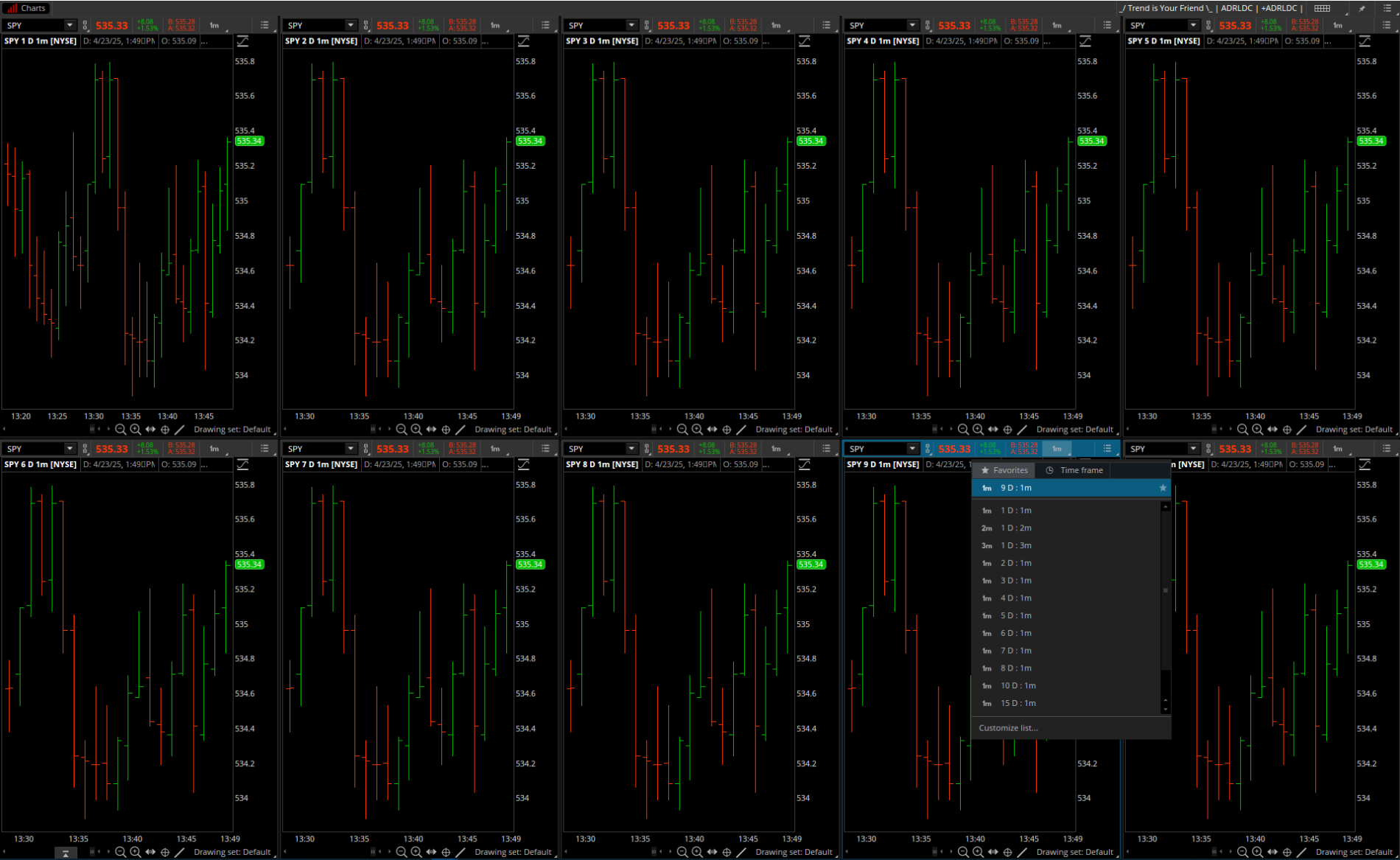Expand the SPY symbol dropdown on first chart
Image resolution: width=1400 pixels, height=860 pixels.
(x=70, y=25)
